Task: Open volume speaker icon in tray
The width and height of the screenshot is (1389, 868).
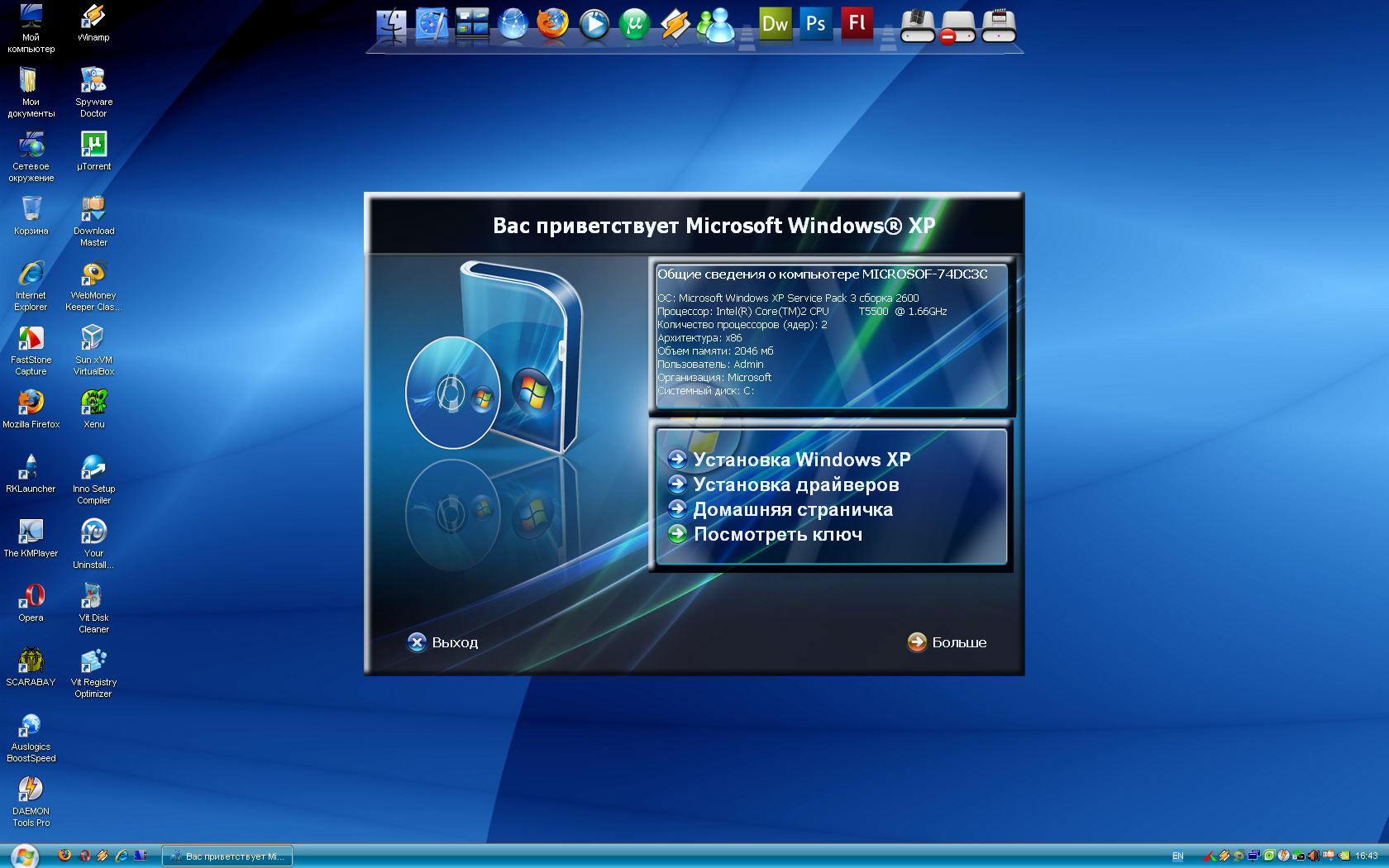Action: tap(1313, 856)
